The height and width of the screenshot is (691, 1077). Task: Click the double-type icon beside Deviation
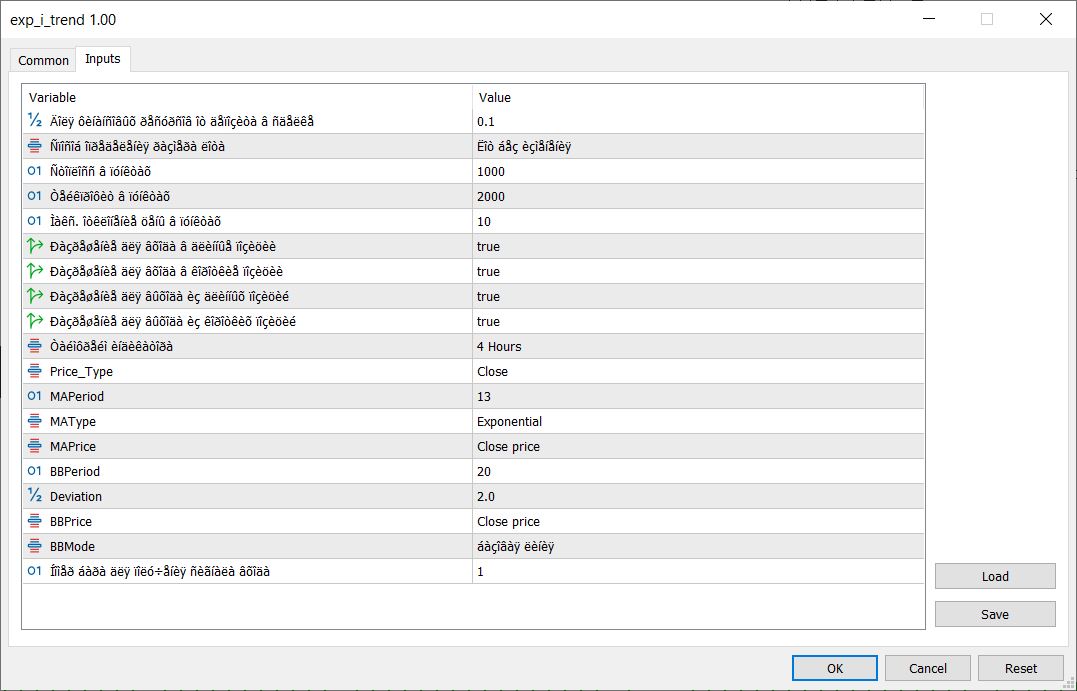coord(35,496)
